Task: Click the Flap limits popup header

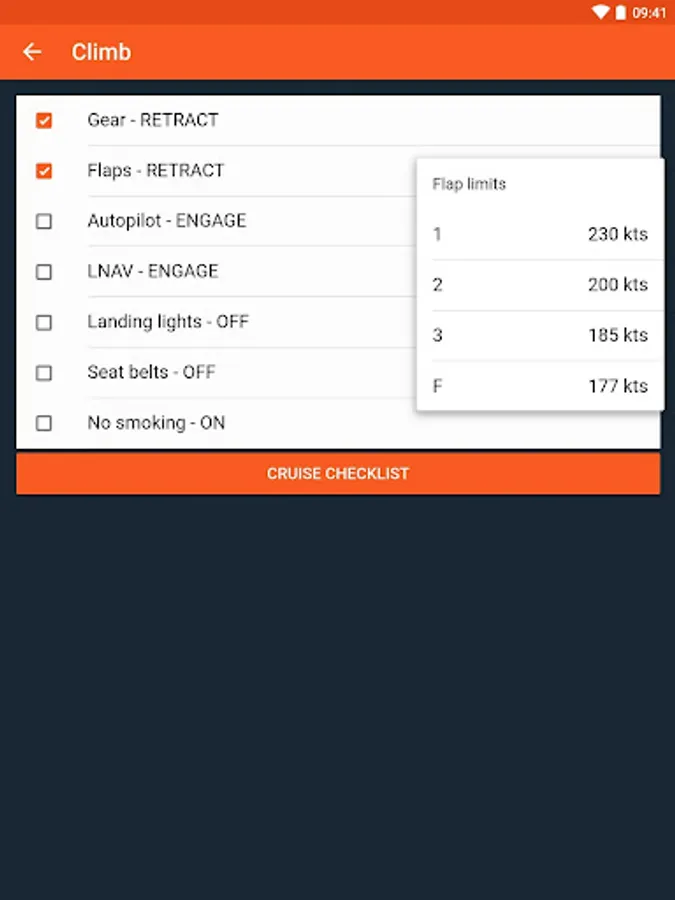Action: click(469, 184)
